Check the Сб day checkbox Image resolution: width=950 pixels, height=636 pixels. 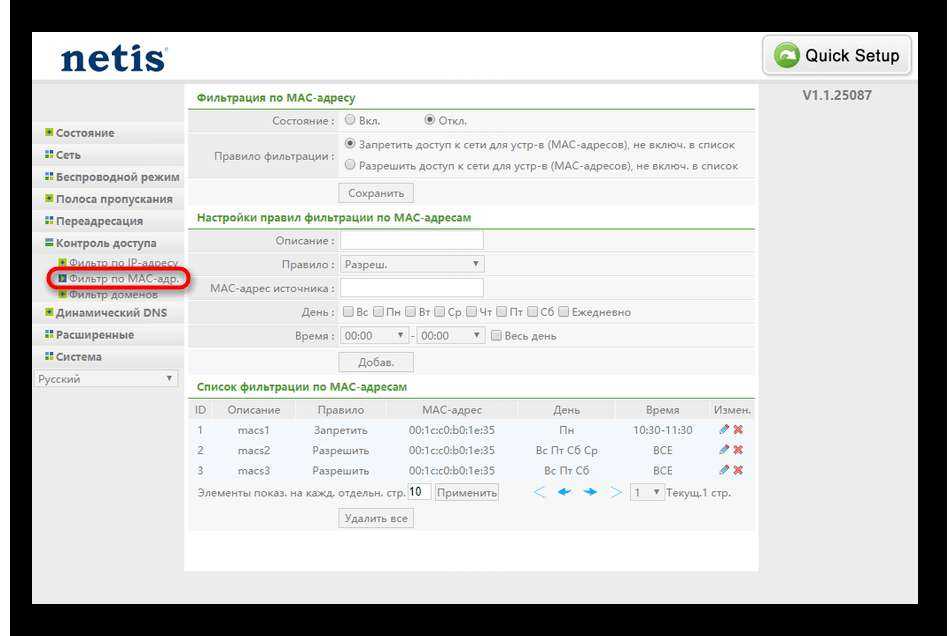[x=532, y=312]
